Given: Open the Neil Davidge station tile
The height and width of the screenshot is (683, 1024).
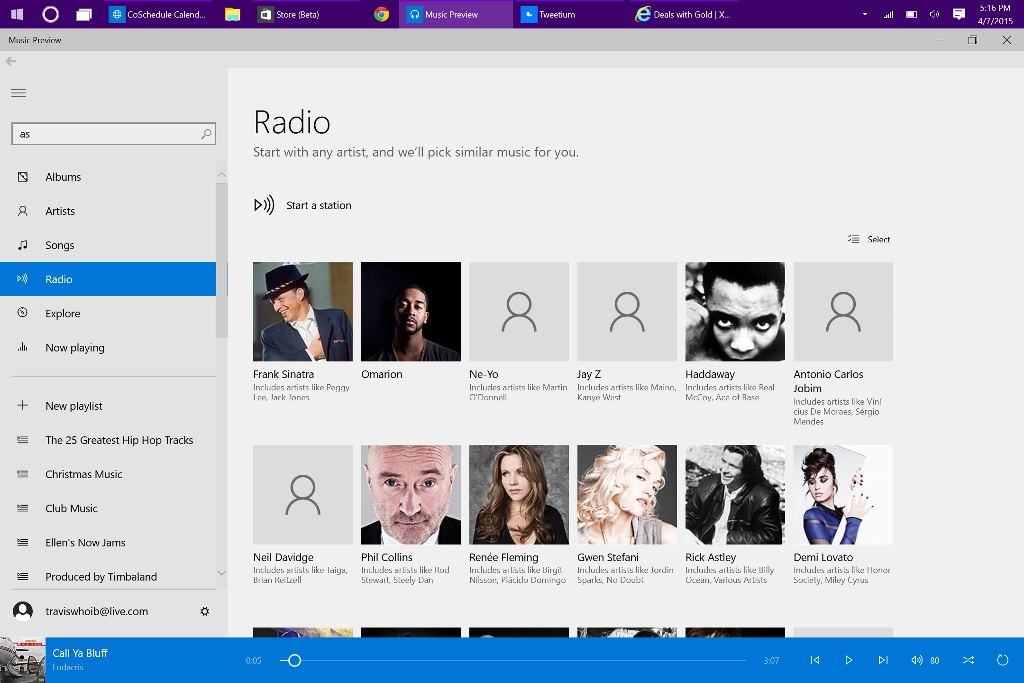Looking at the screenshot, I should click(x=303, y=495).
